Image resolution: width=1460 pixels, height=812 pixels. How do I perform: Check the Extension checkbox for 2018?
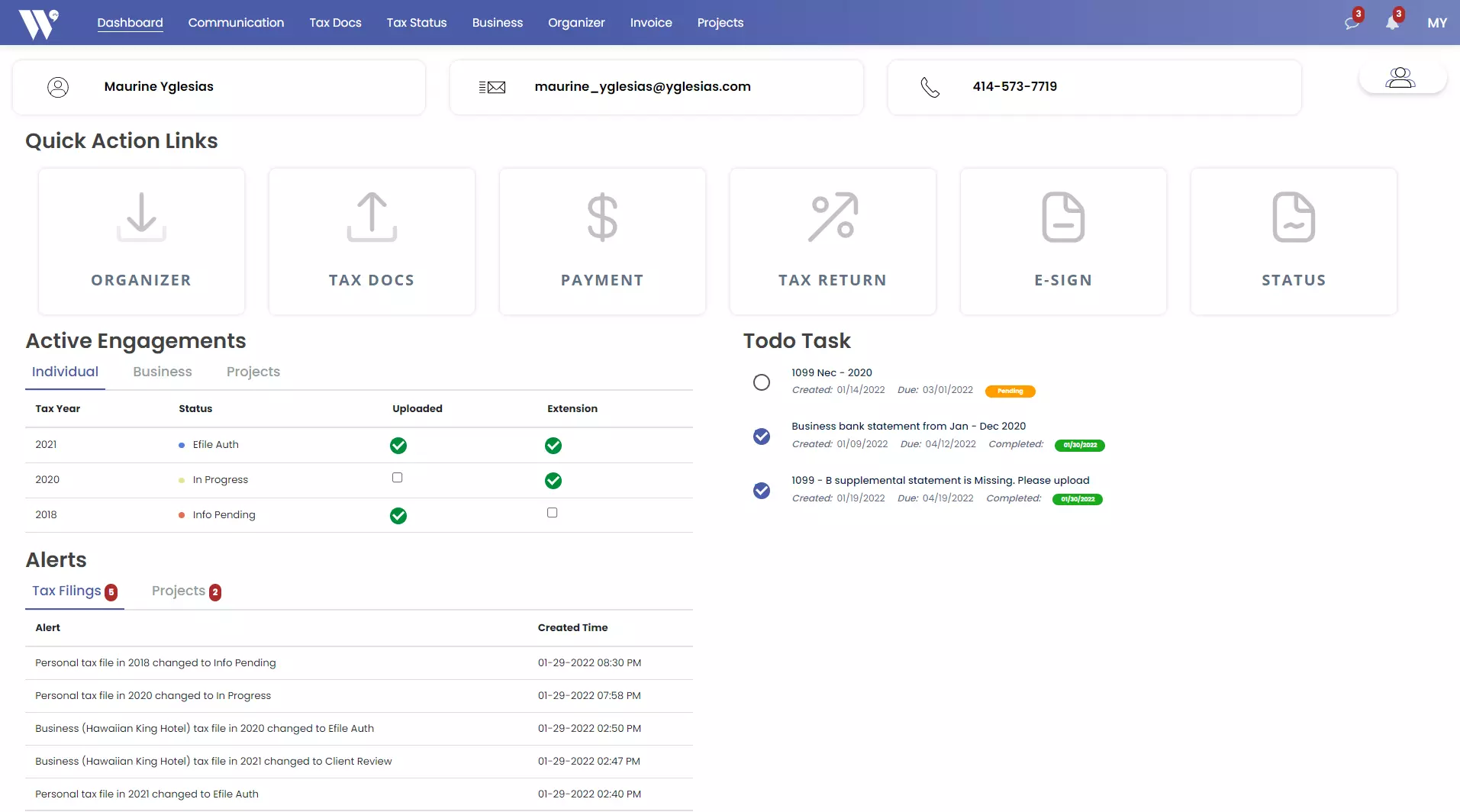click(x=552, y=513)
